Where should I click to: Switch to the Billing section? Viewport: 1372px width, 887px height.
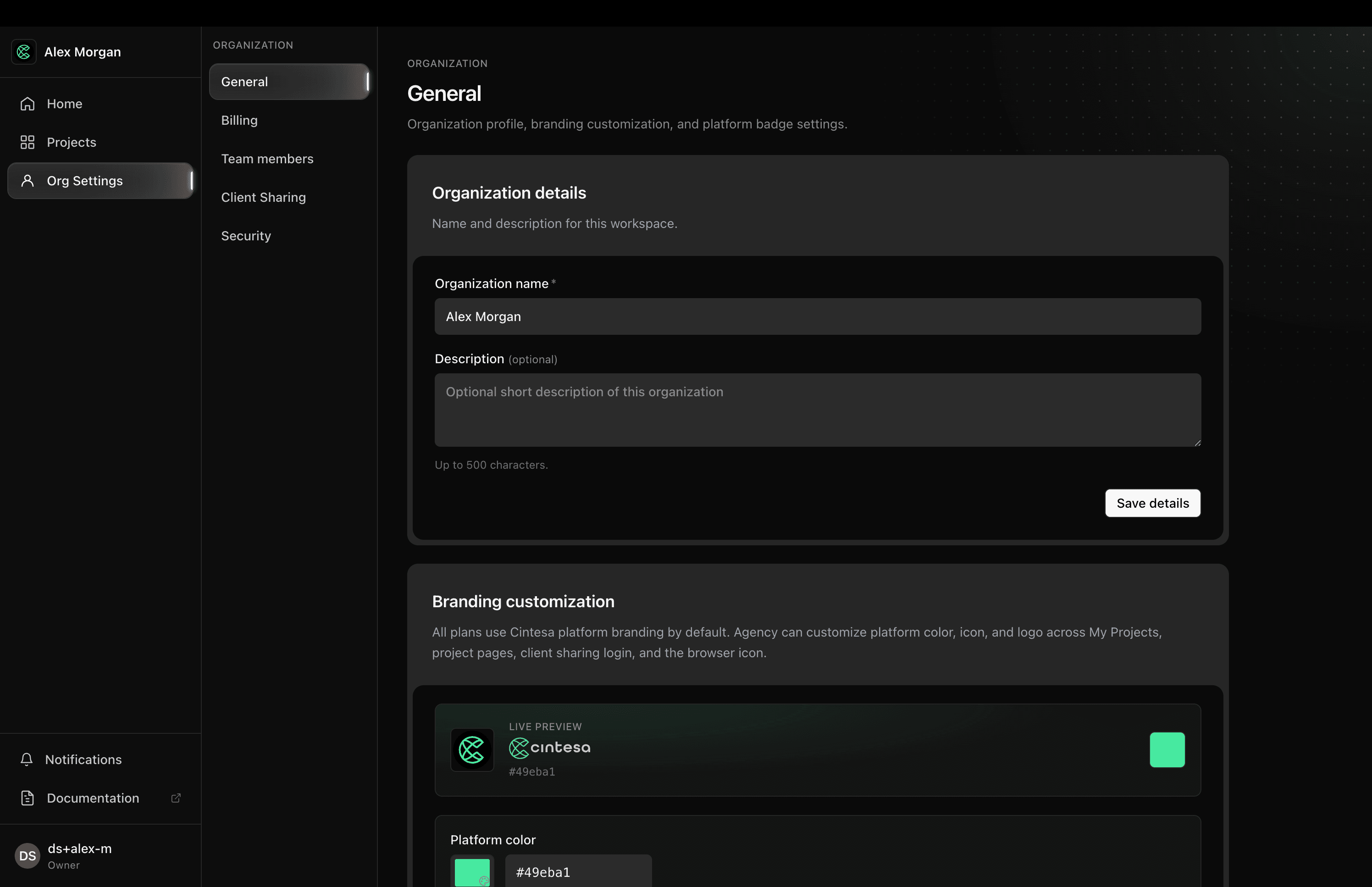click(289, 120)
